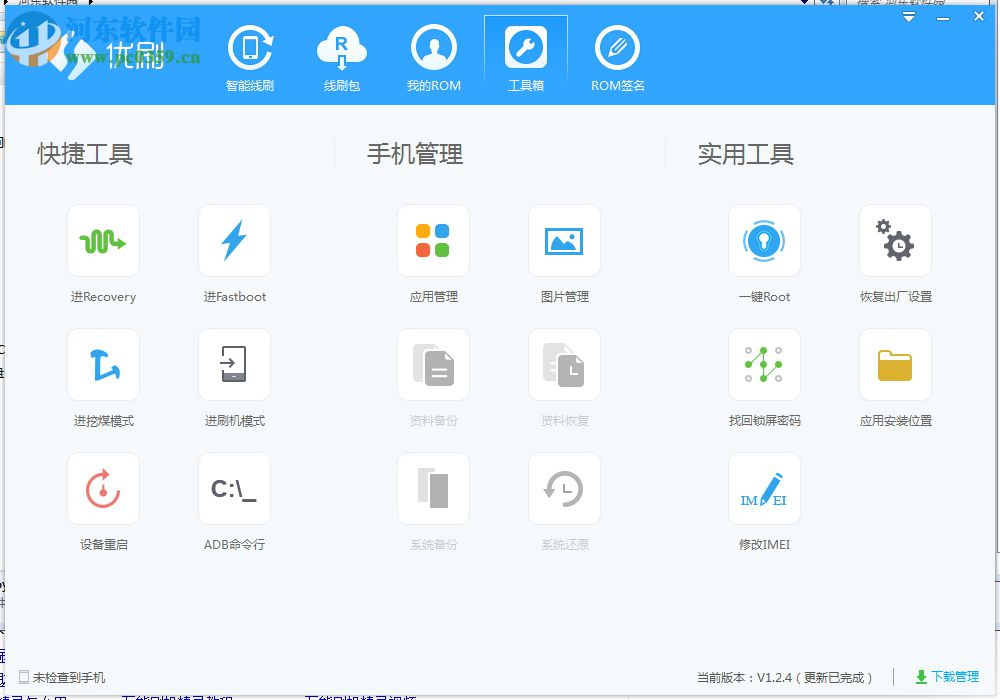
Task: Start 一键Root rooting tool
Action: click(x=764, y=253)
